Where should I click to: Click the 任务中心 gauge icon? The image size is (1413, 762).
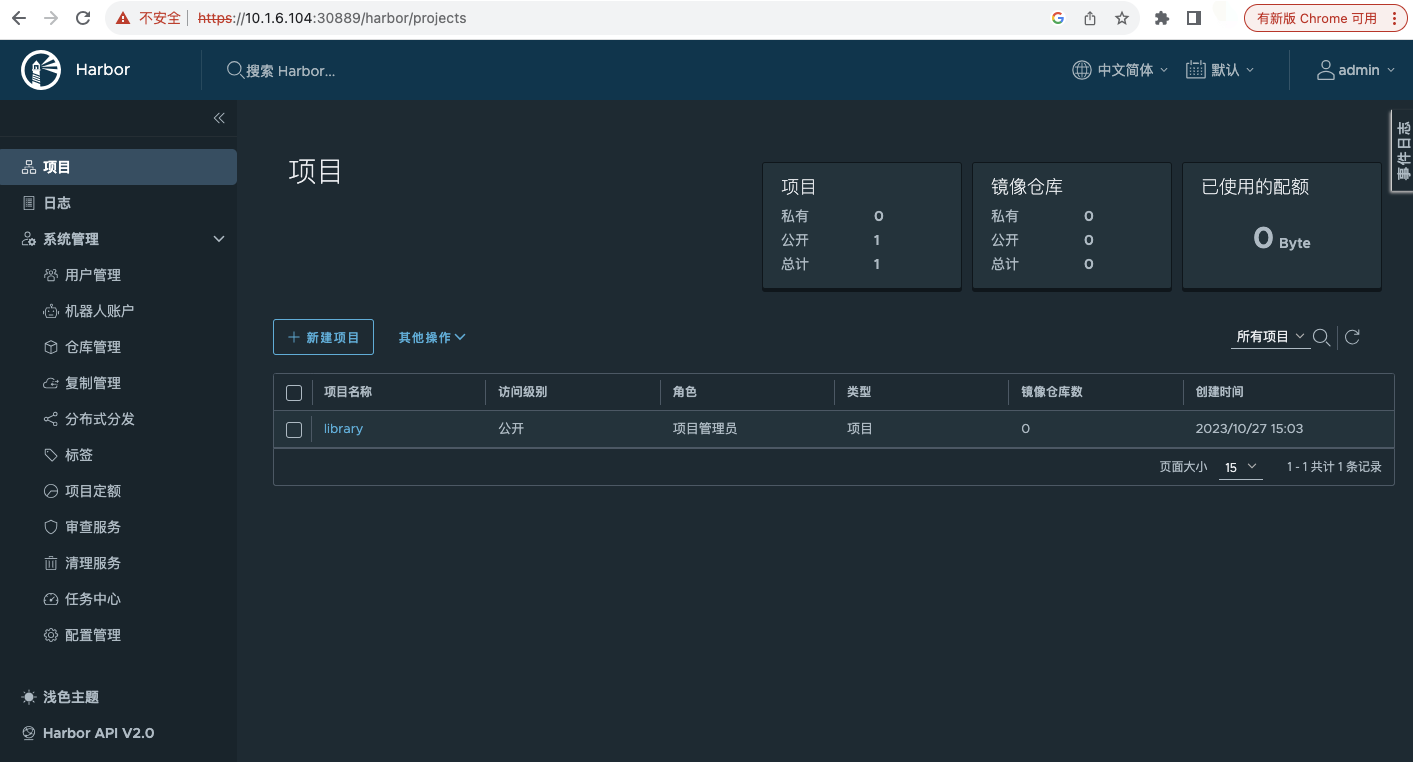[x=51, y=599]
